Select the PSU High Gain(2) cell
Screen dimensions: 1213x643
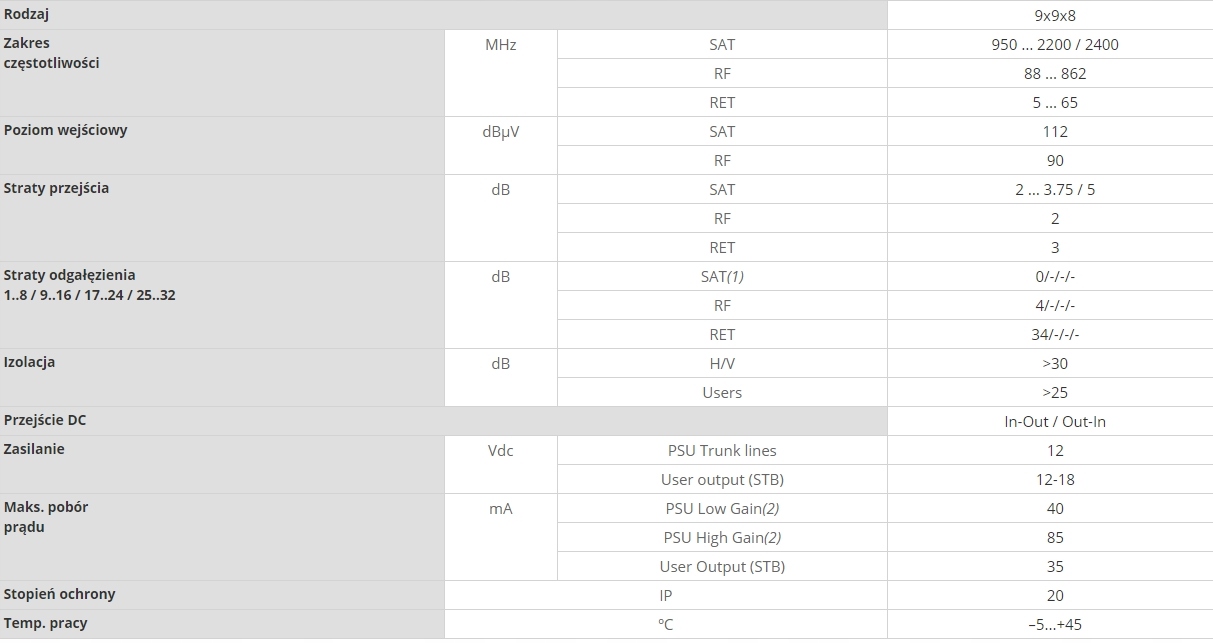pyautogui.click(x=721, y=537)
